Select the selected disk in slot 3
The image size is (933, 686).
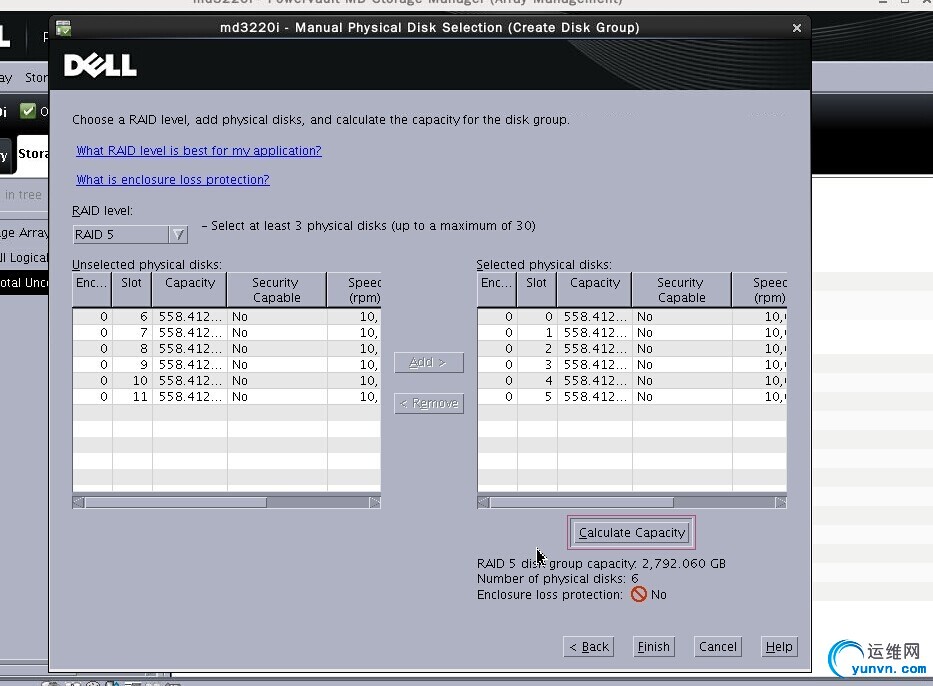click(632, 365)
